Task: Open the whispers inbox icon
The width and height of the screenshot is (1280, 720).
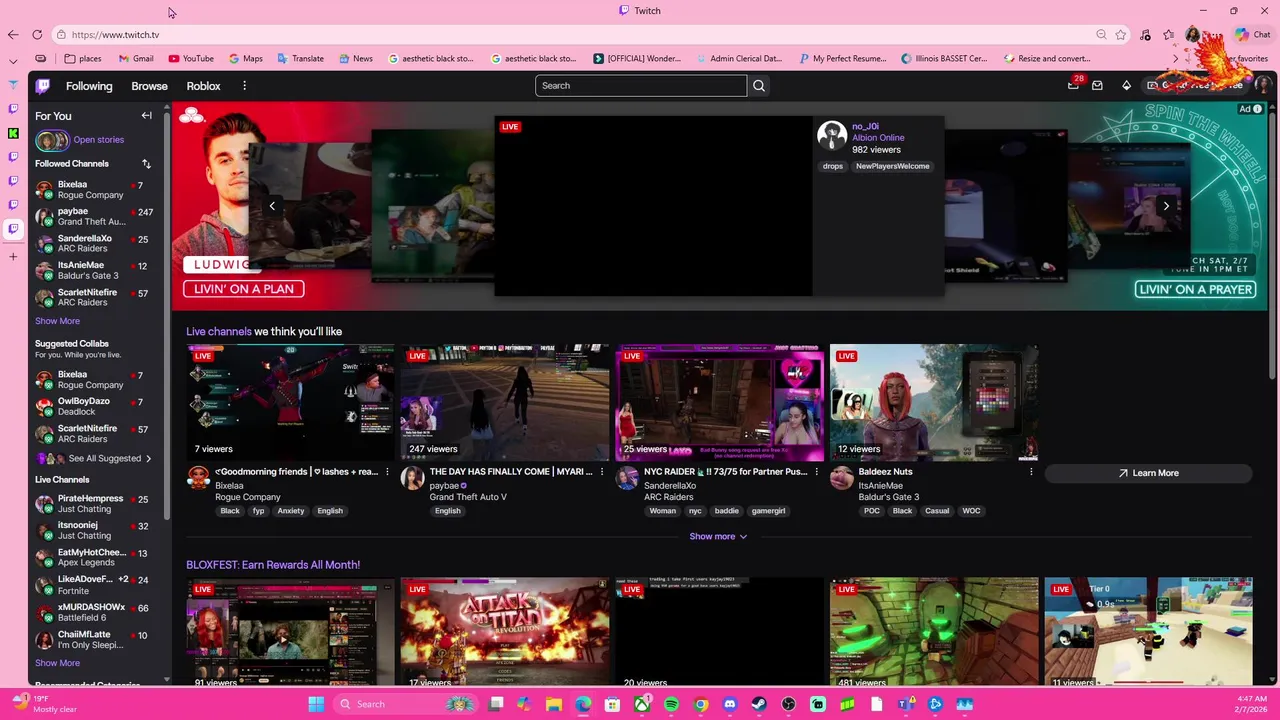Action: coord(1097,86)
